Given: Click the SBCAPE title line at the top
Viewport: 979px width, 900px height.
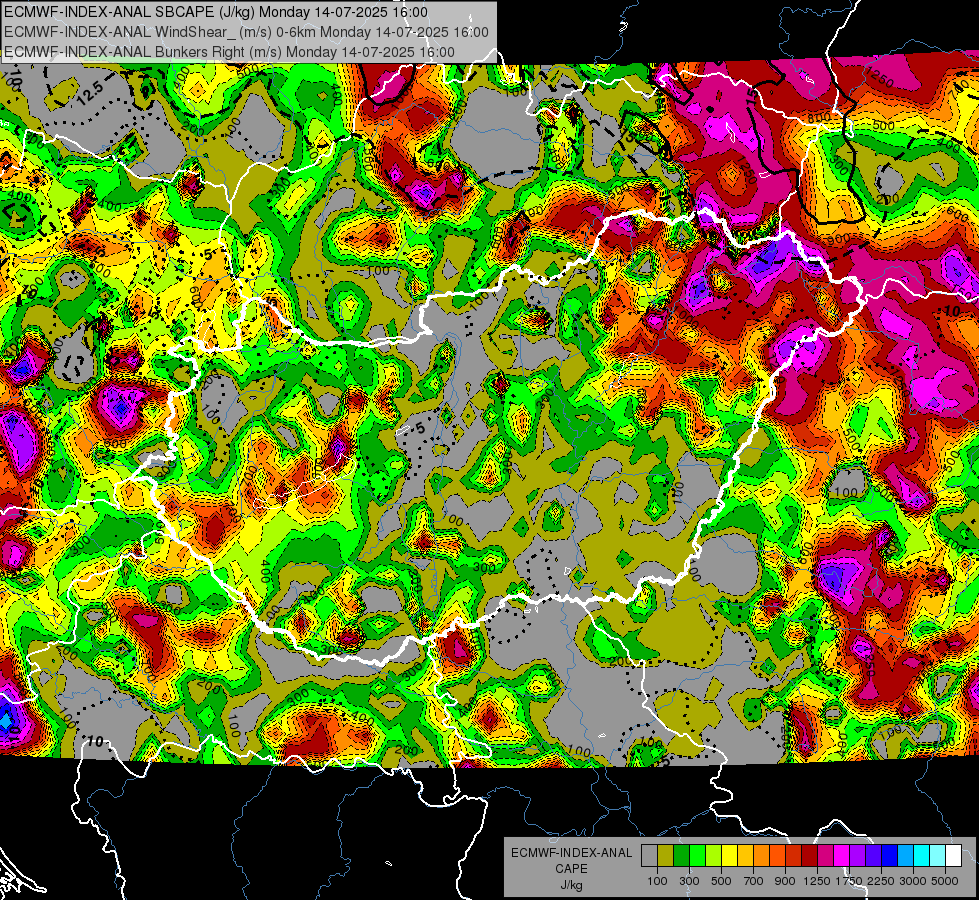Looking at the screenshot, I should (x=216, y=12).
